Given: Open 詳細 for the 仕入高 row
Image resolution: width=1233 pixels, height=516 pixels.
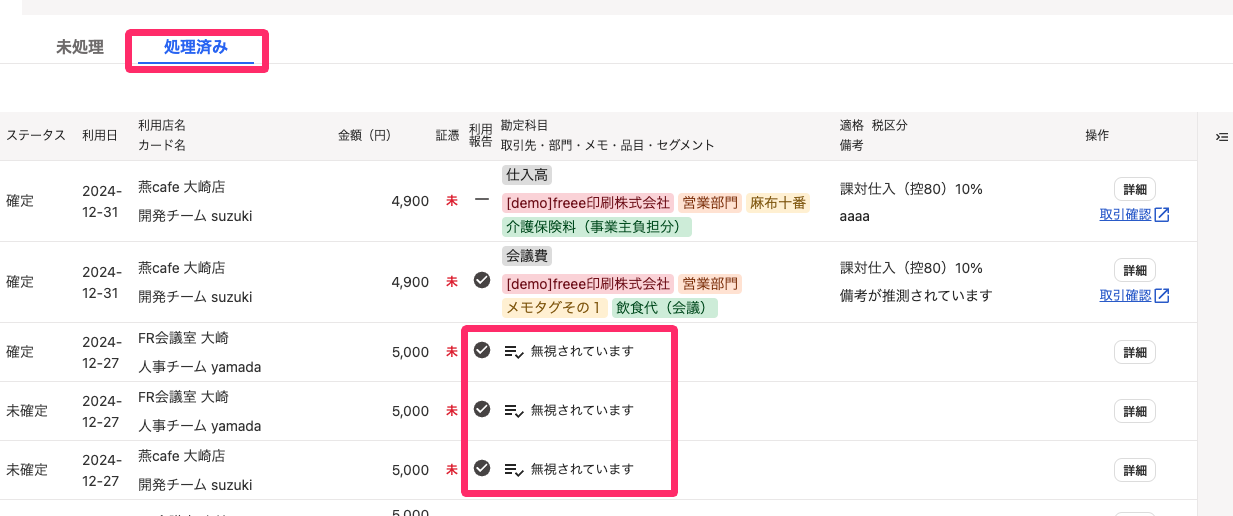Looking at the screenshot, I should click(x=1135, y=189).
